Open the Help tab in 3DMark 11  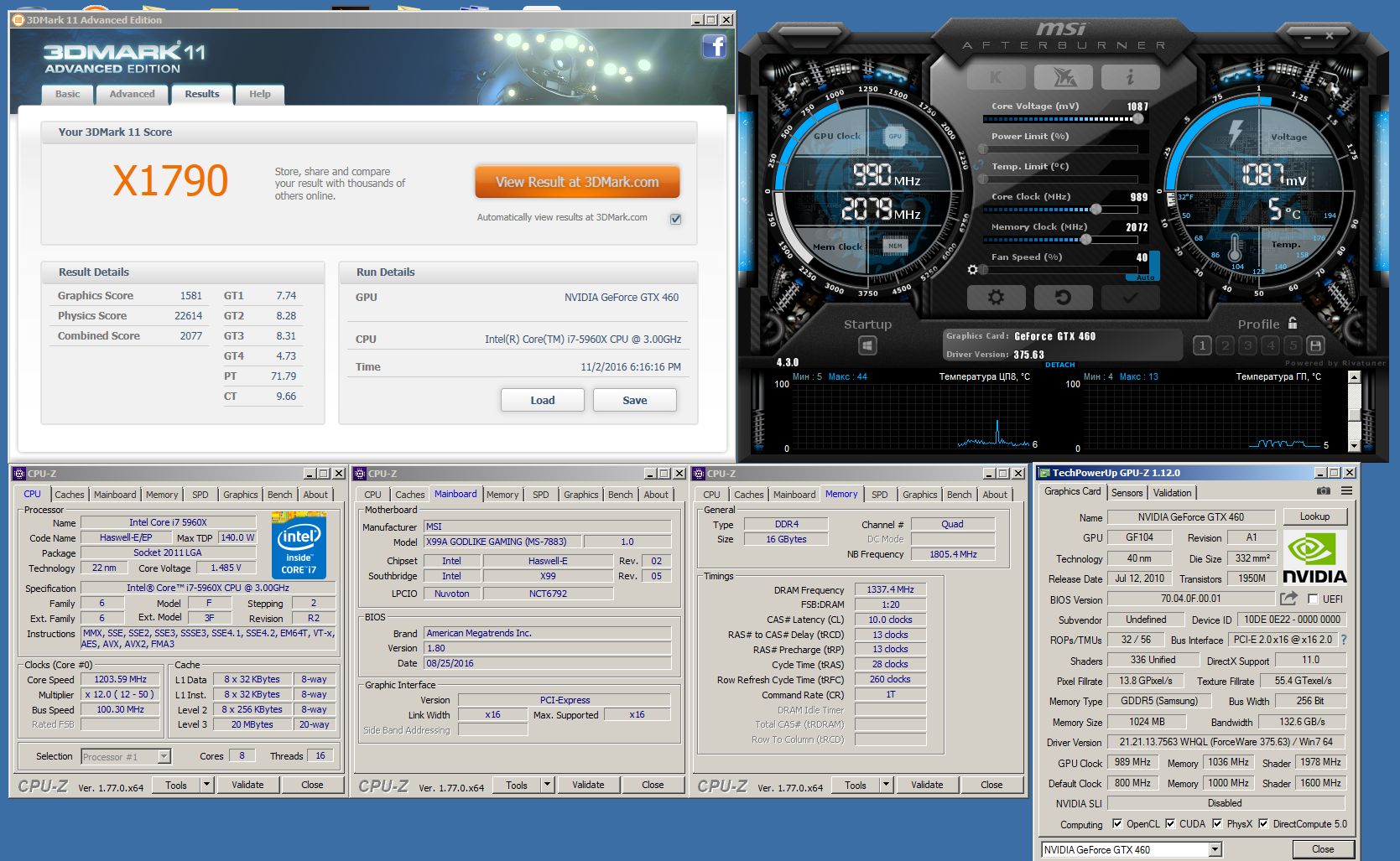tap(260, 94)
